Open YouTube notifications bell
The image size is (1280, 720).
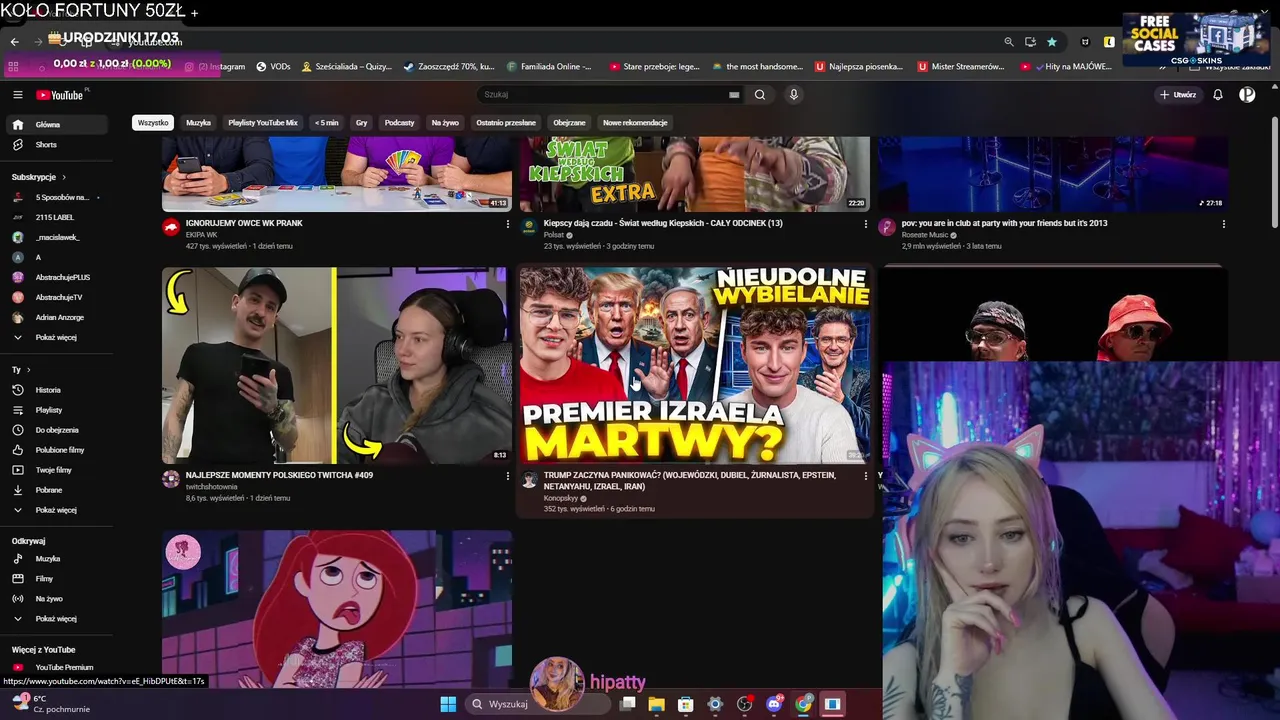coord(1218,95)
